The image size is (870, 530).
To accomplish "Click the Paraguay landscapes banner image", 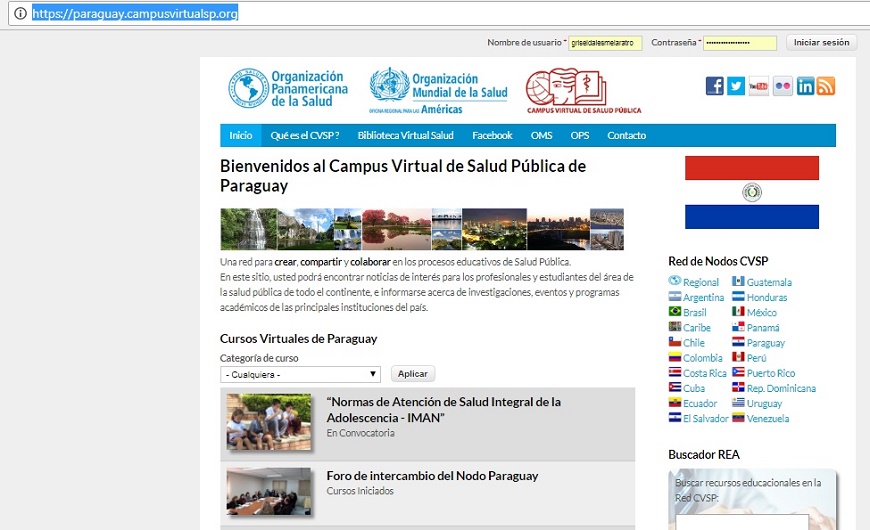I will click(x=422, y=229).
